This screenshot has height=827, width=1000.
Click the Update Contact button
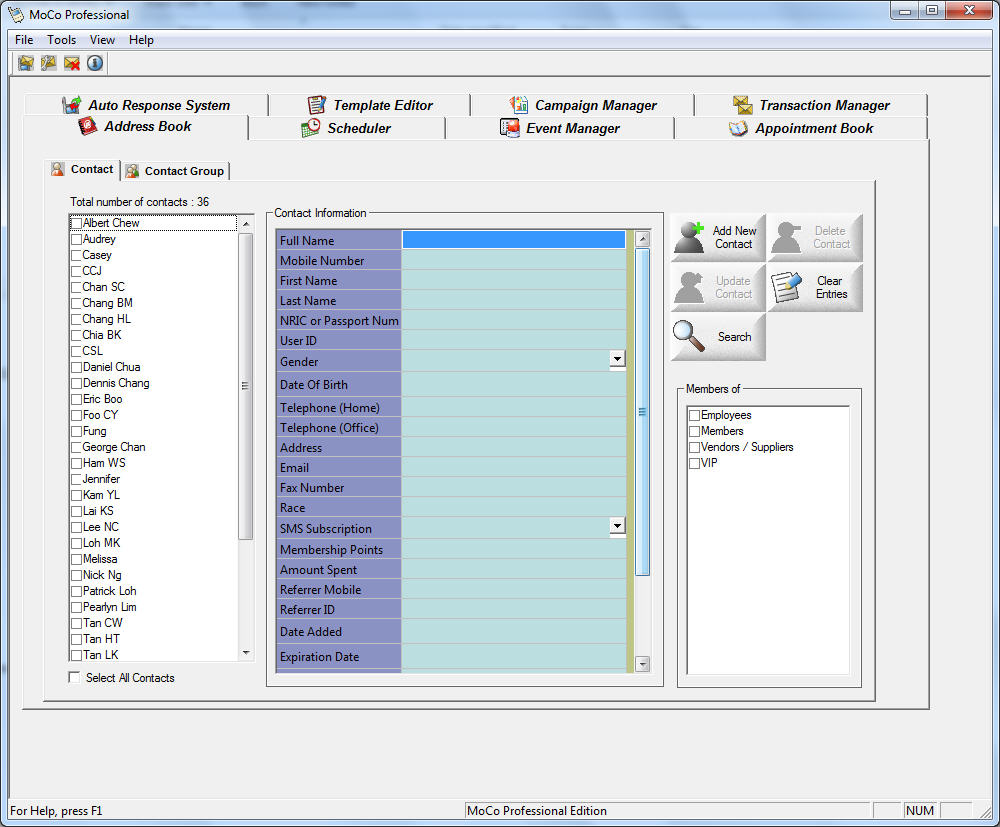[718, 287]
